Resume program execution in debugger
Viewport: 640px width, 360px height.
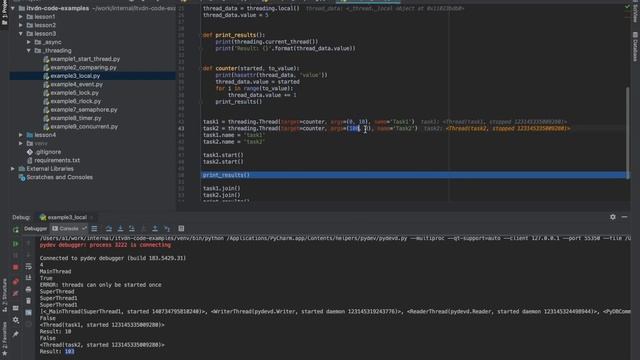[16, 244]
